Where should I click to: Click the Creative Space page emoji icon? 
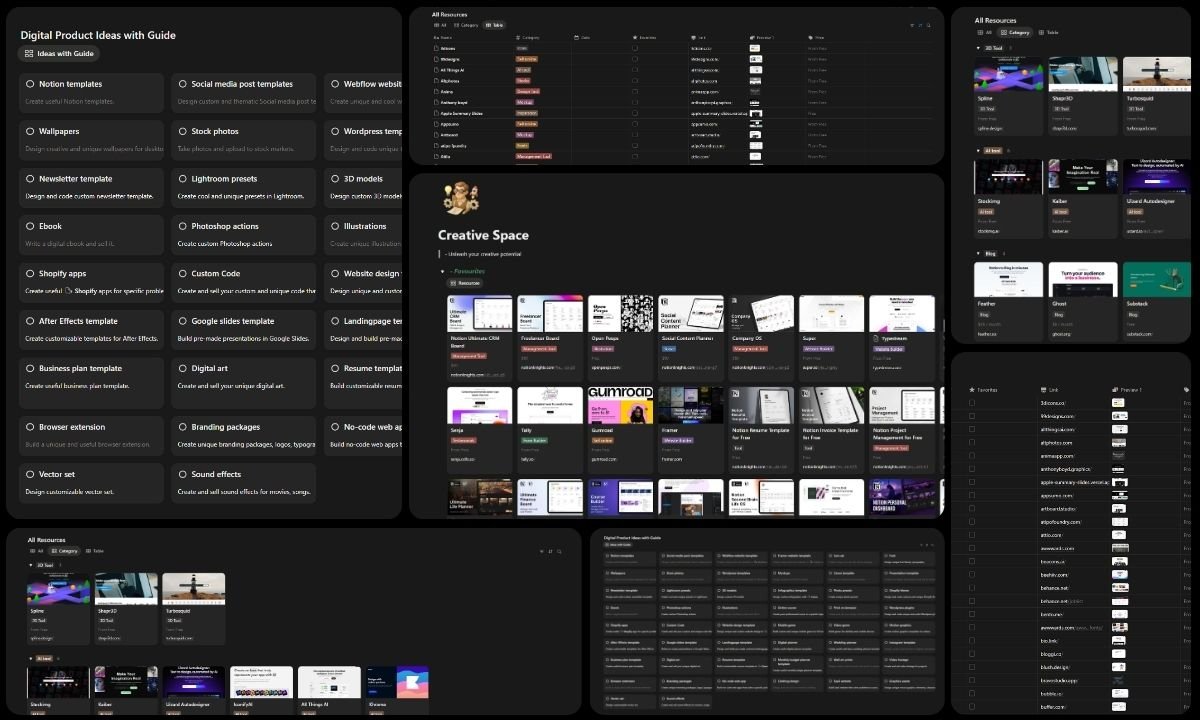pos(461,198)
